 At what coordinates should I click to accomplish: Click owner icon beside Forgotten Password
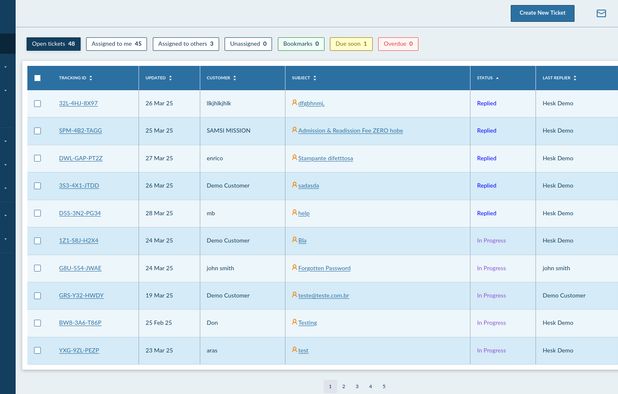pyautogui.click(x=294, y=268)
